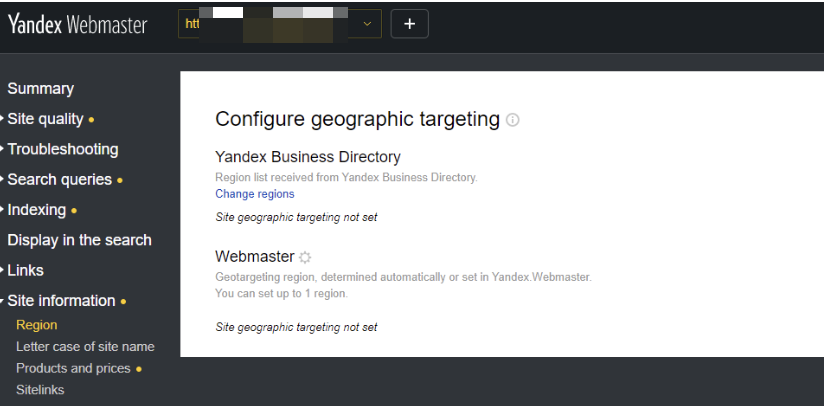Select Region in the sidebar

(37, 325)
